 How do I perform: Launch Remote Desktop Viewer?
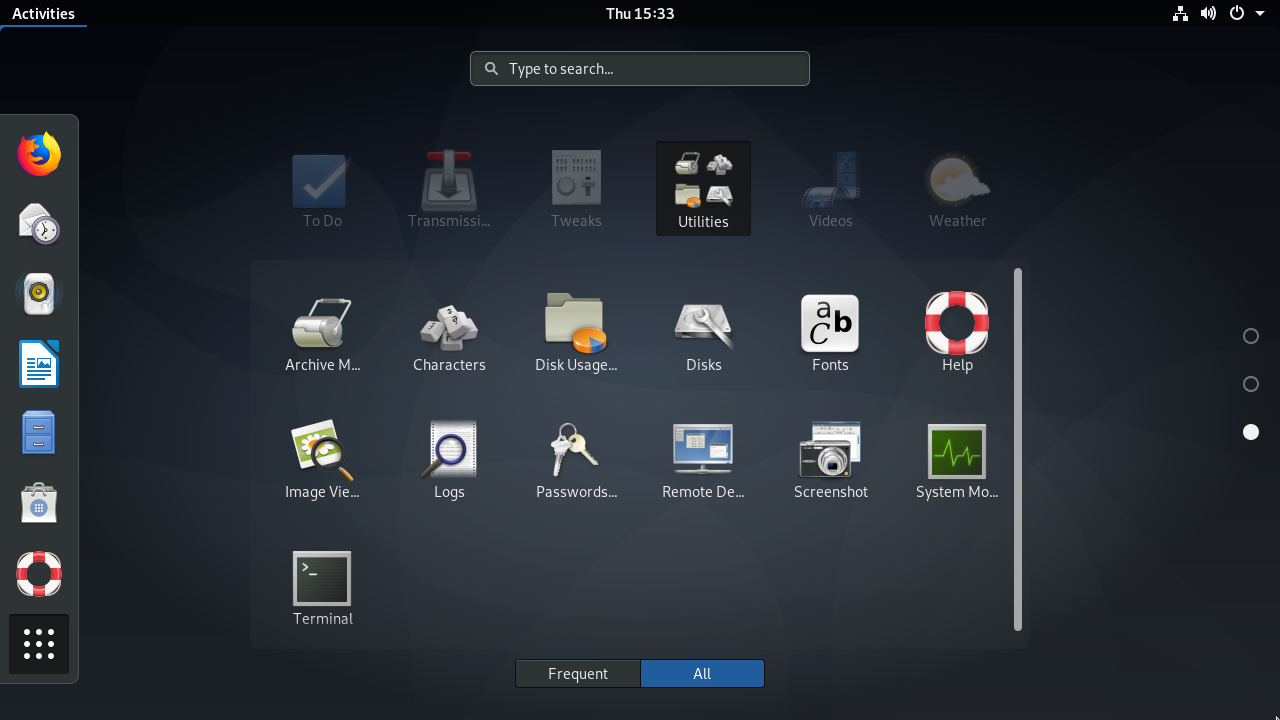pos(703,461)
